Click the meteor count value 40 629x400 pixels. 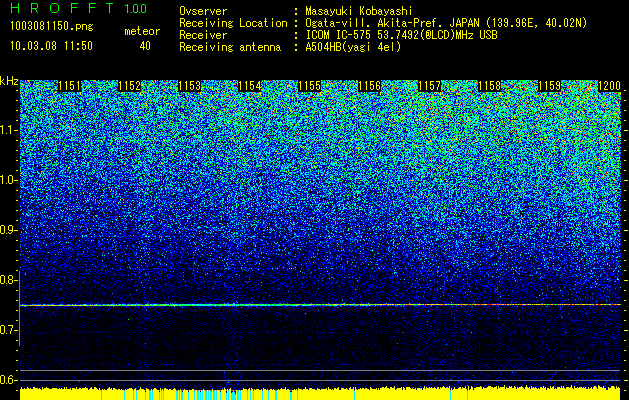click(x=145, y=46)
